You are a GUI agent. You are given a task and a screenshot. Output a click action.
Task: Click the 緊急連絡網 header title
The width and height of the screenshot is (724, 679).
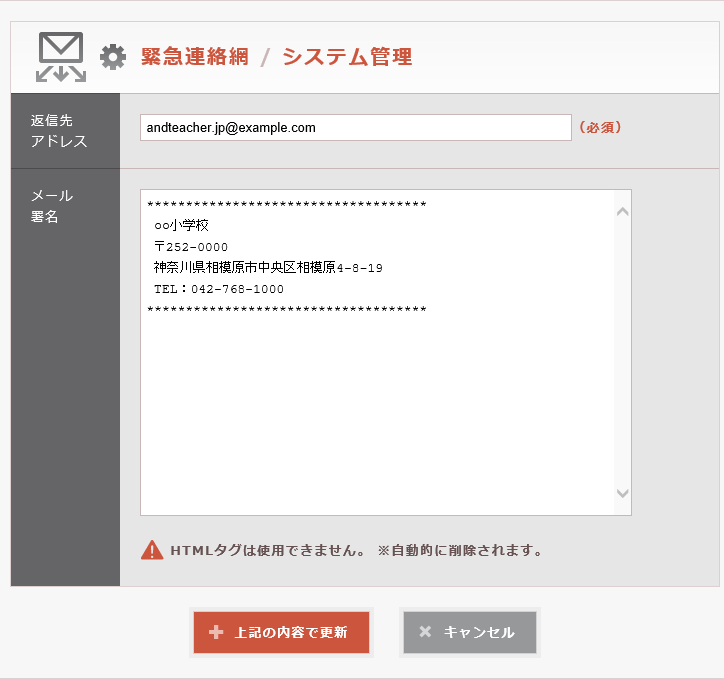point(194,57)
